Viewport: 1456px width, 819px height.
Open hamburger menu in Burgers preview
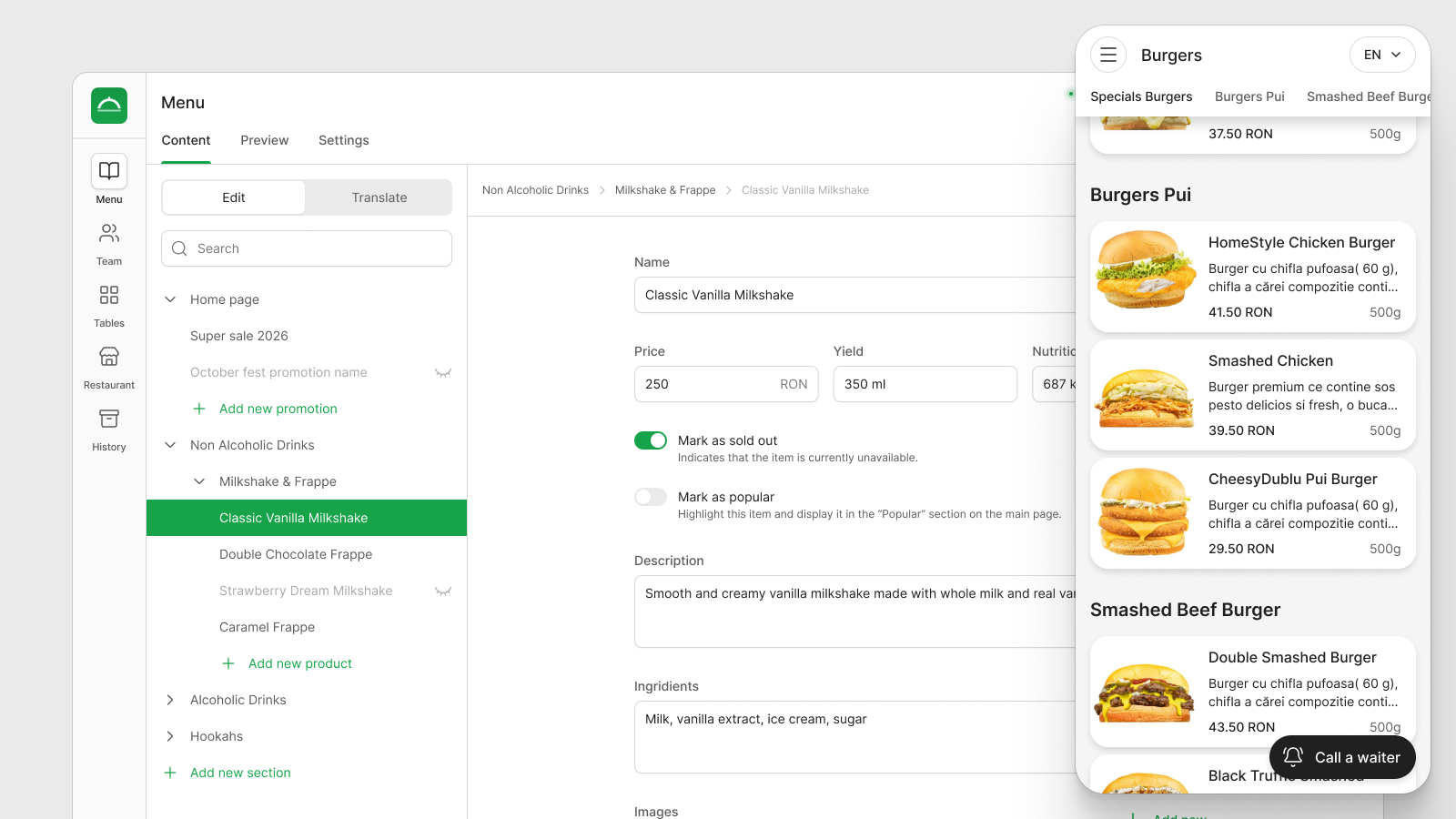1108,55
